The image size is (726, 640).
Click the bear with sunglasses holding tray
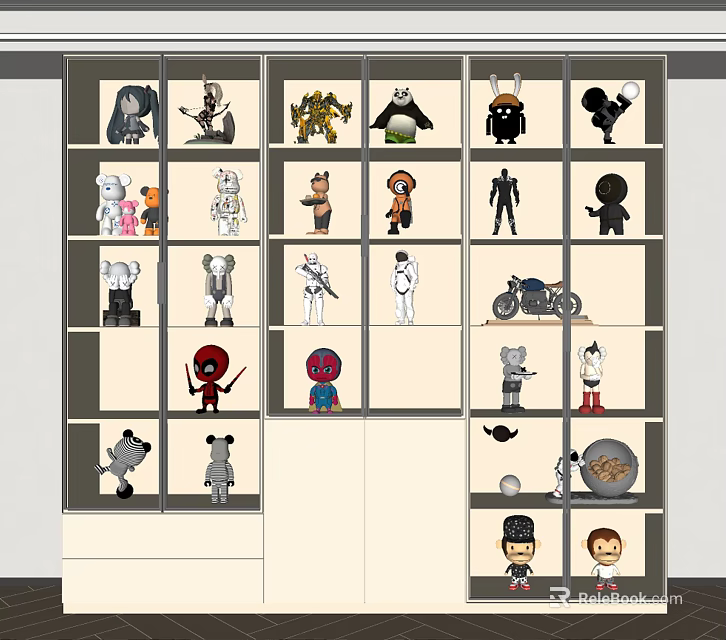coord(319,202)
